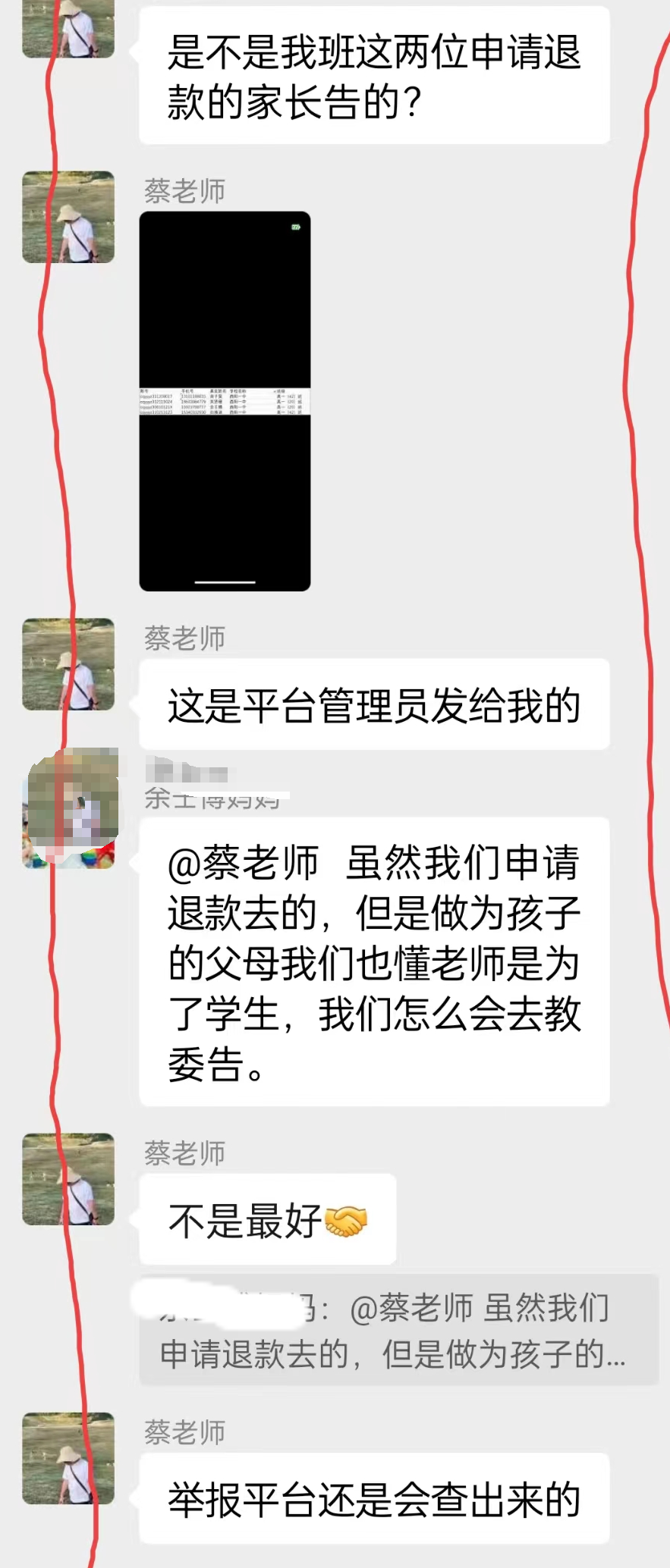
Task: Tap 蔡老师 avatar beside the image message
Action: 68,218
